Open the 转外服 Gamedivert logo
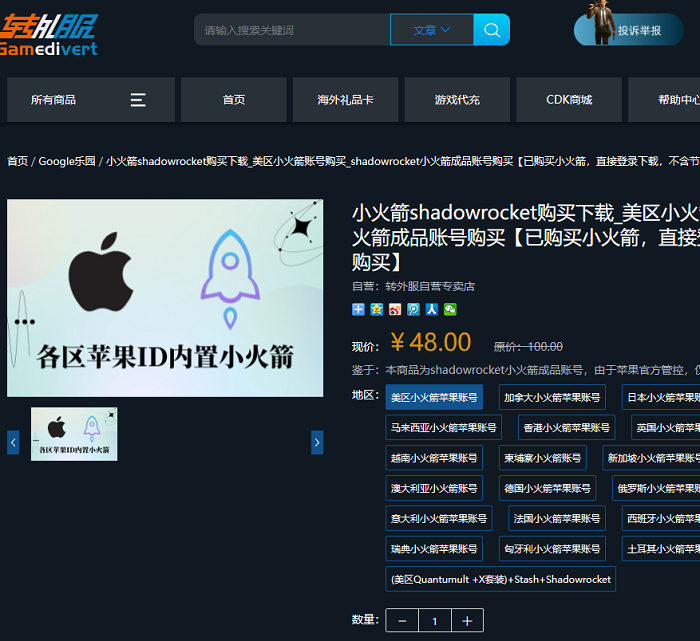Screen dimensions: 700x641 click(x=48, y=35)
